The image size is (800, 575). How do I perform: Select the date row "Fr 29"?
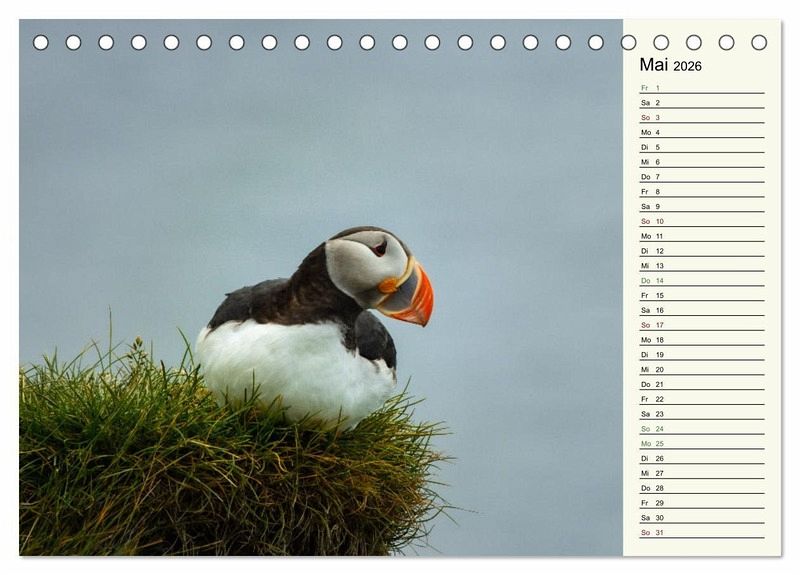pos(702,502)
